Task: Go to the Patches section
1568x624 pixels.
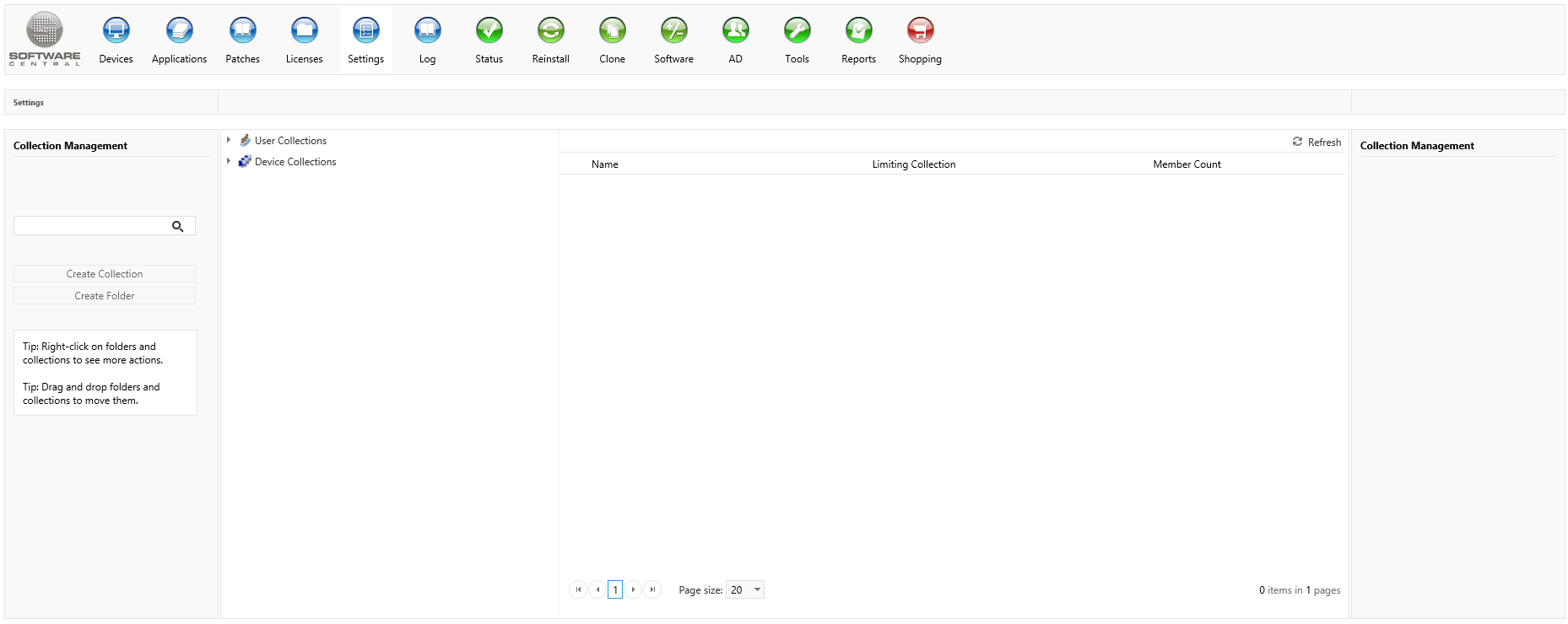Action: click(x=242, y=31)
